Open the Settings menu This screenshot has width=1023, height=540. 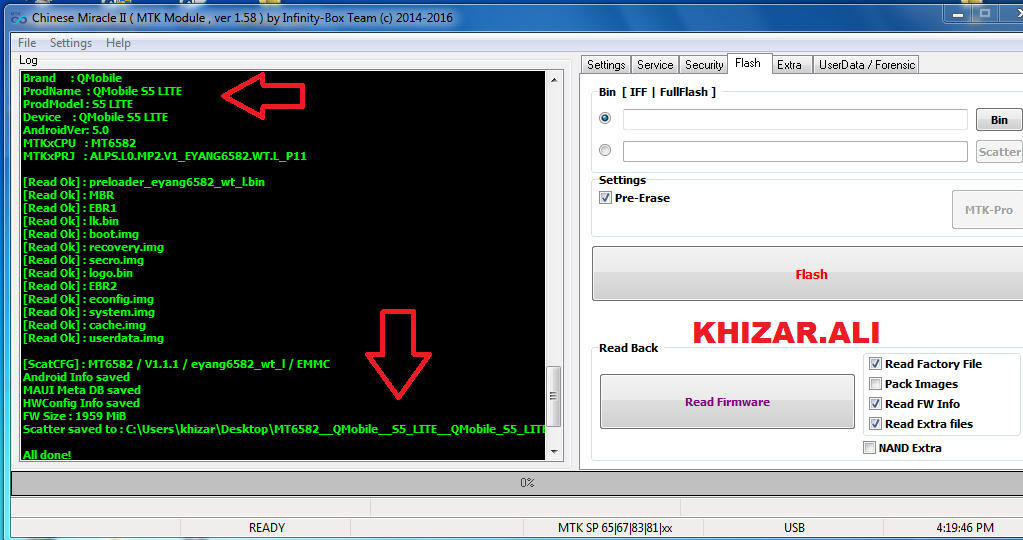click(x=70, y=43)
